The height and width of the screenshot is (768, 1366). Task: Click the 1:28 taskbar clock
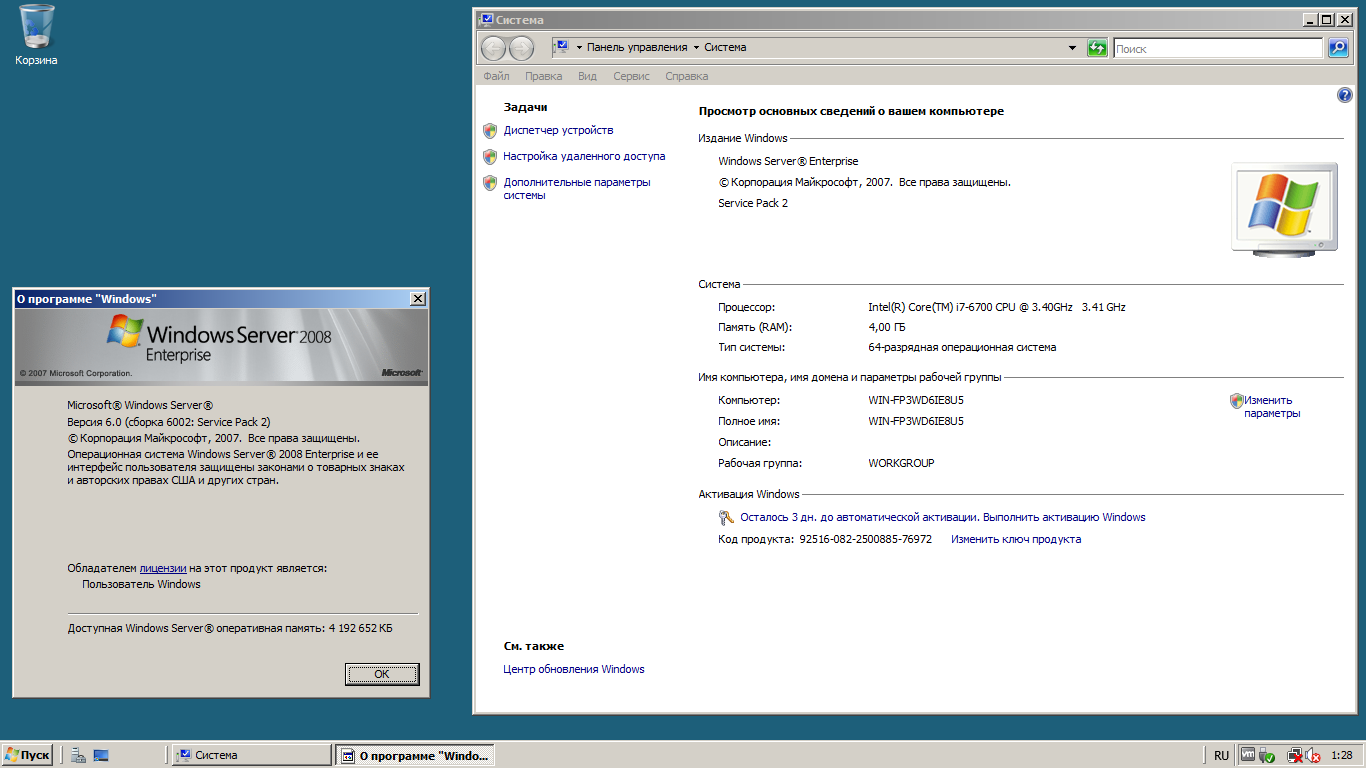[x=1342, y=756]
